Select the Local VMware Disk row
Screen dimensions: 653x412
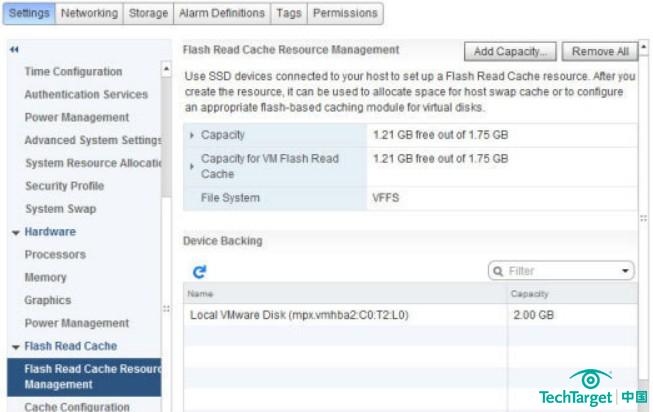tap(298, 316)
